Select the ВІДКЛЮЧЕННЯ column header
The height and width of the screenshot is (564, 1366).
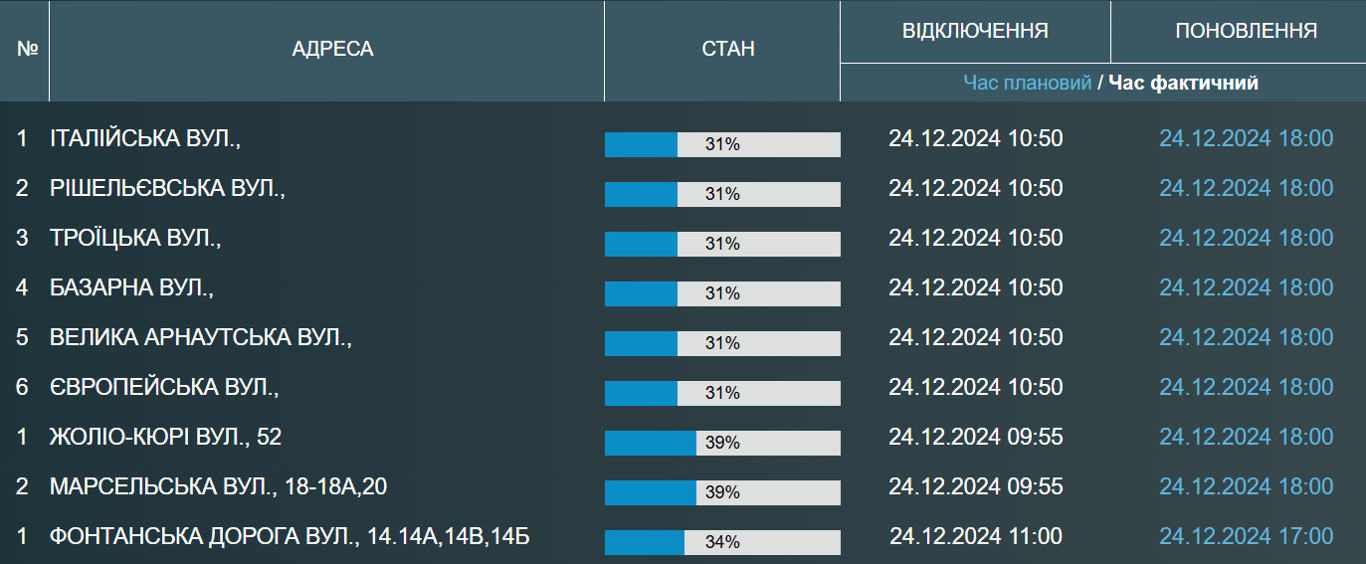tap(975, 31)
